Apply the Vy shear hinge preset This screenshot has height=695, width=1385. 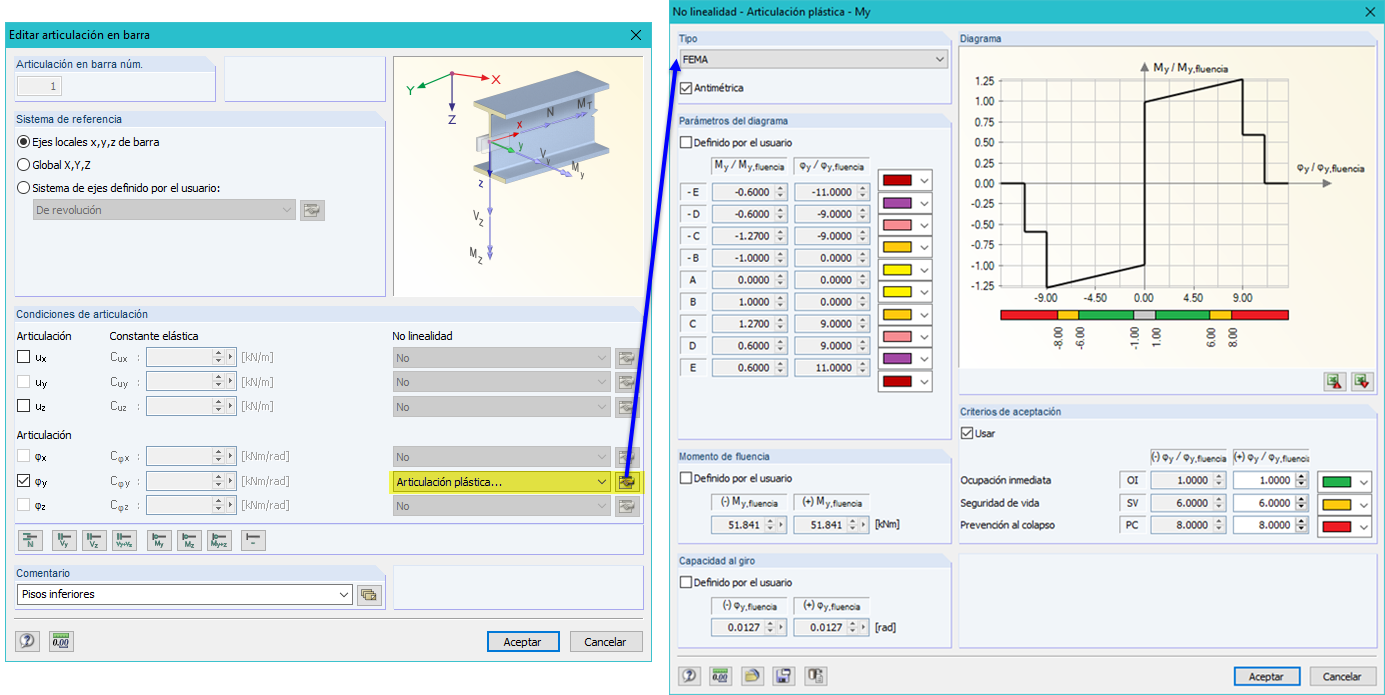[x=64, y=541]
